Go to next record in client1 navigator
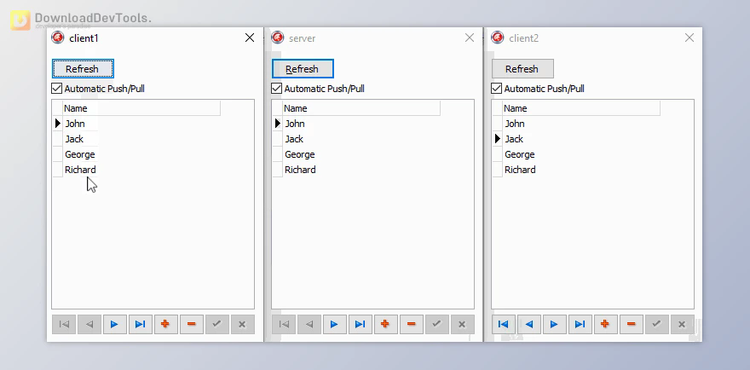The image size is (750, 370). pos(114,324)
